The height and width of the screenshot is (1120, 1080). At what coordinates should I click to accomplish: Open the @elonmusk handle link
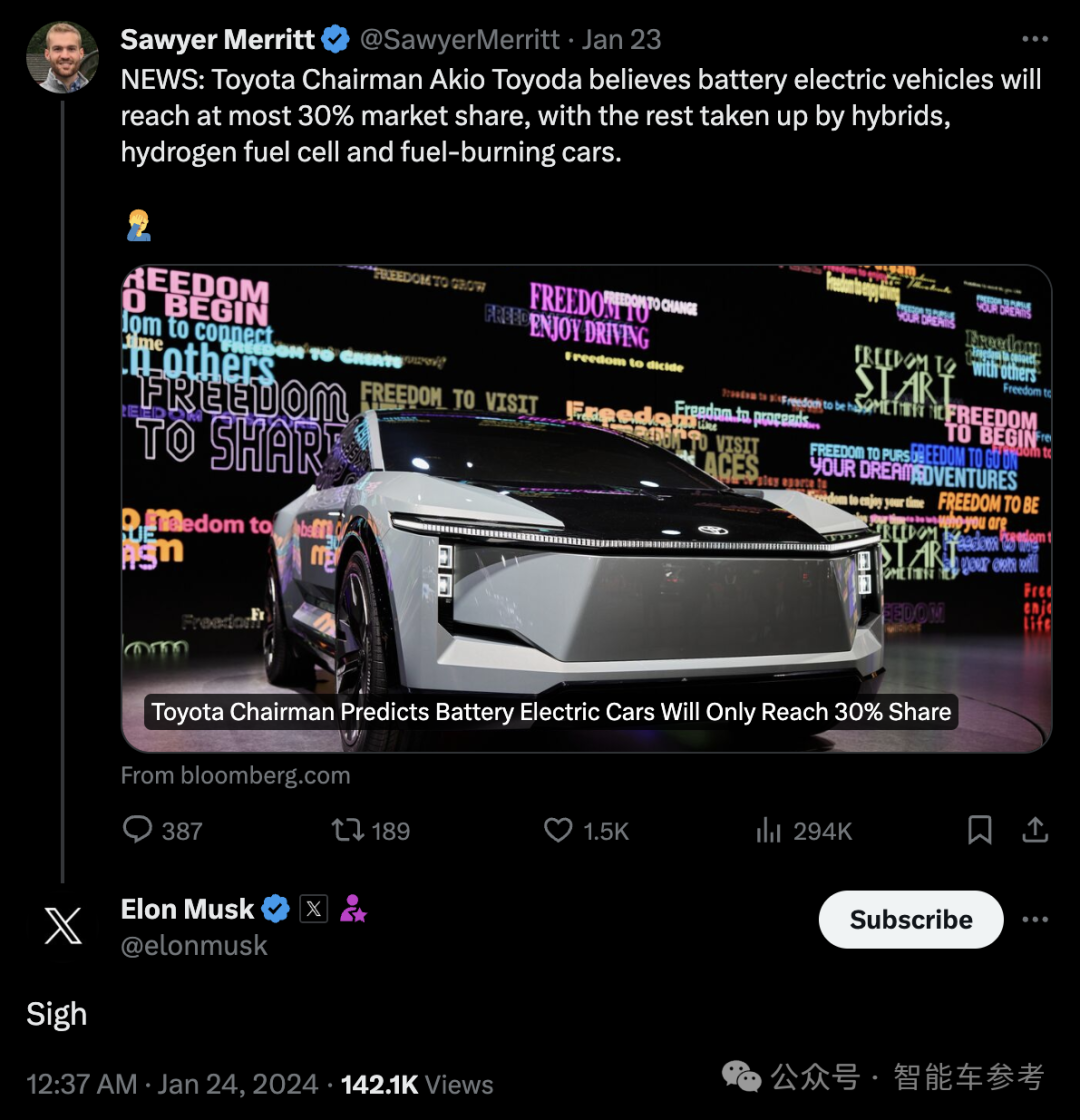click(x=194, y=946)
